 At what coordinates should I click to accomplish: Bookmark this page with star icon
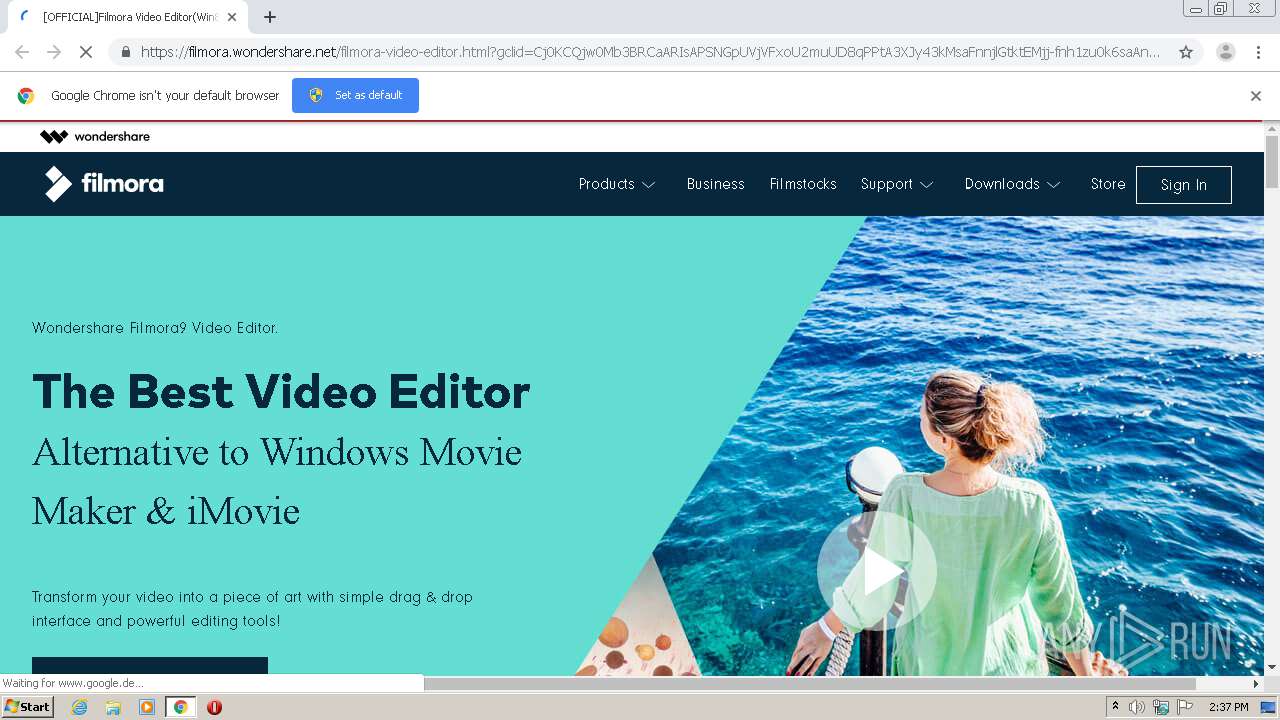pos(1186,52)
